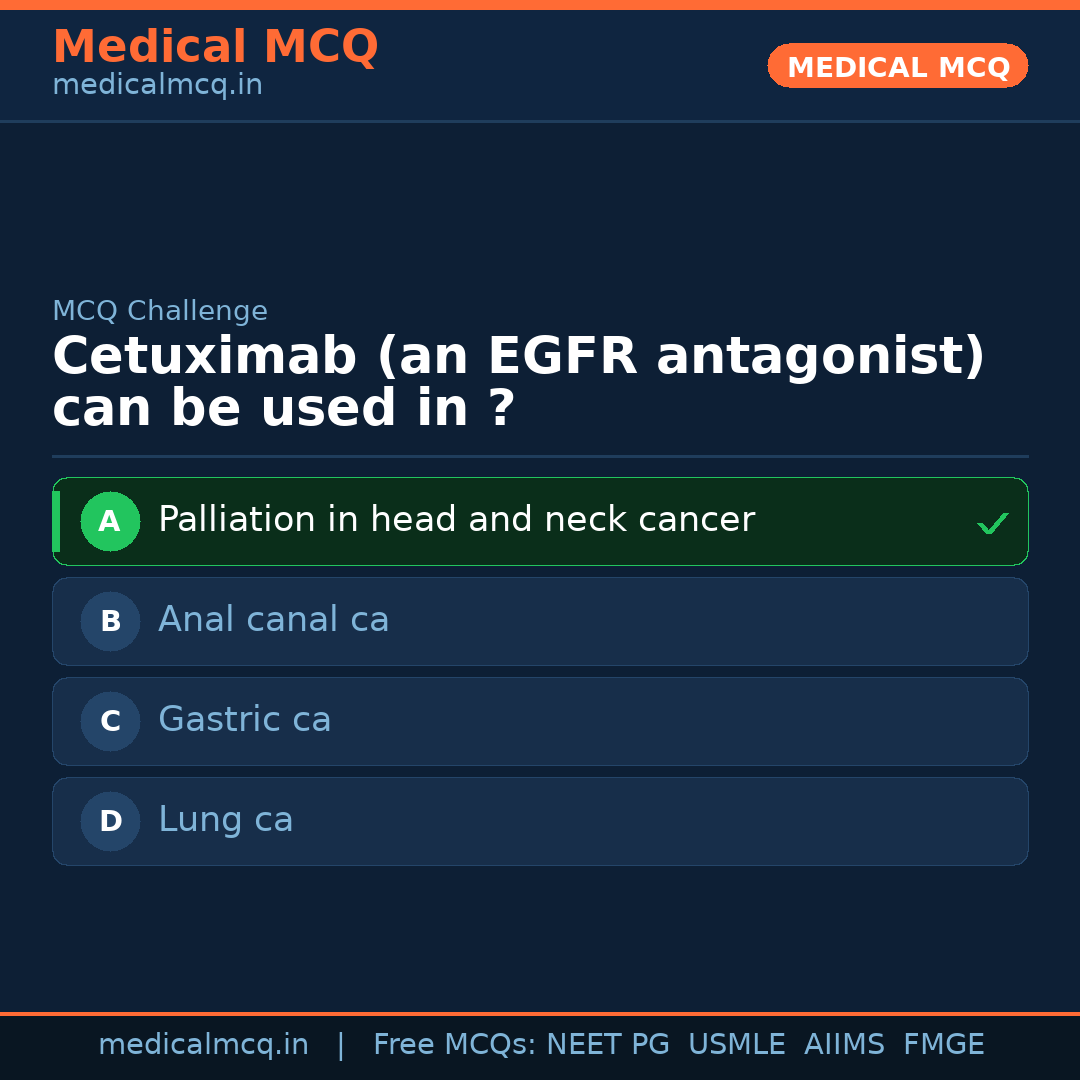1080x1080 pixels.
Task: Select the B option circle
Action: tap(110, 621)
